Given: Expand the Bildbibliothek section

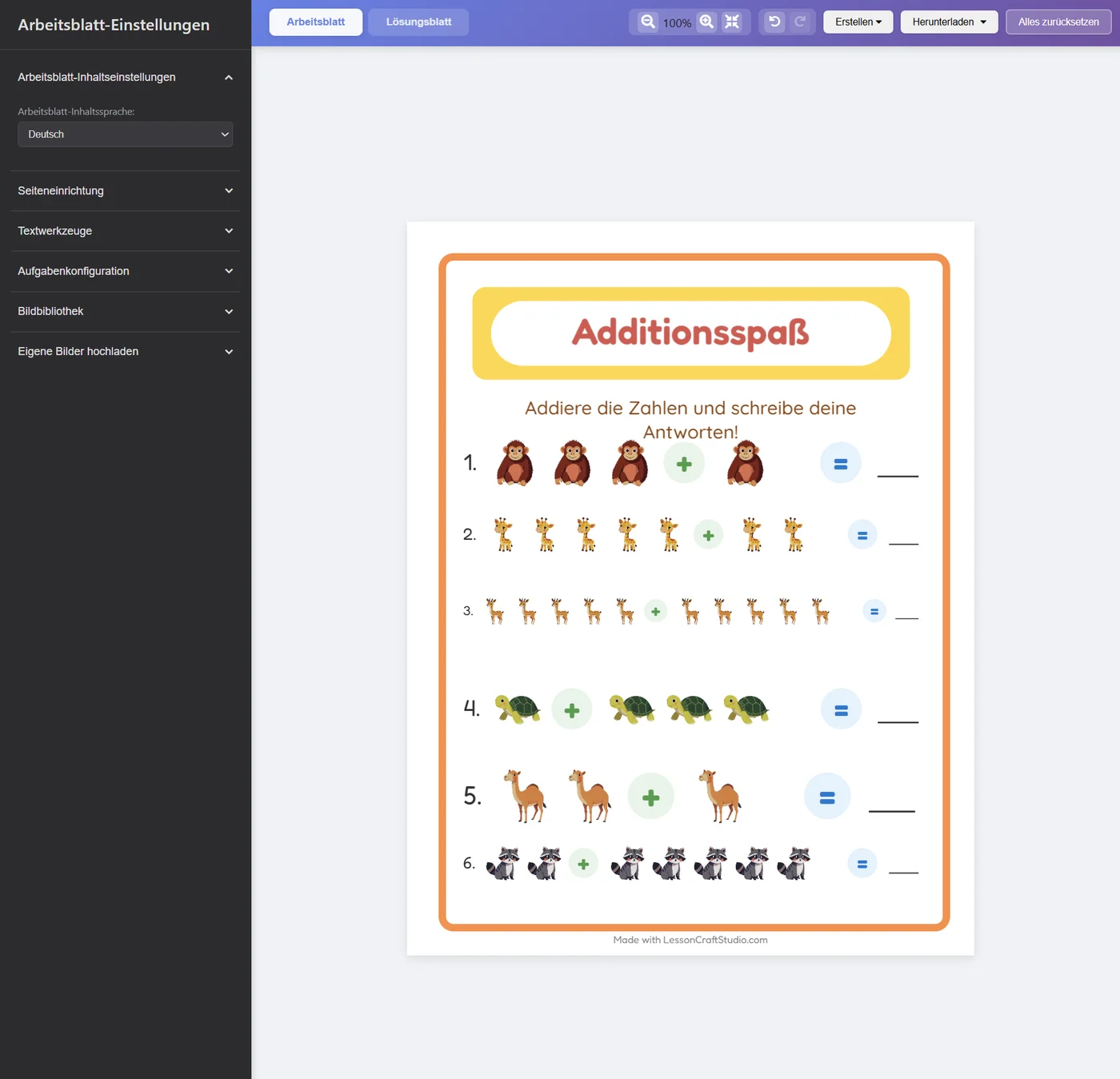Looking at the screenshot, I should pos(125,311).
